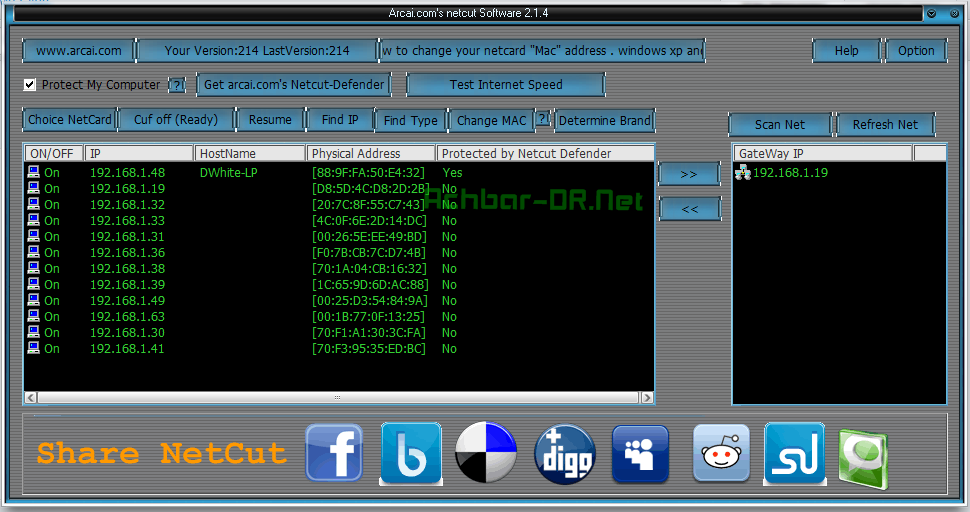970x512 pixels.
Task: Click the MySpace share icon
Action: [x=641, y=453]
